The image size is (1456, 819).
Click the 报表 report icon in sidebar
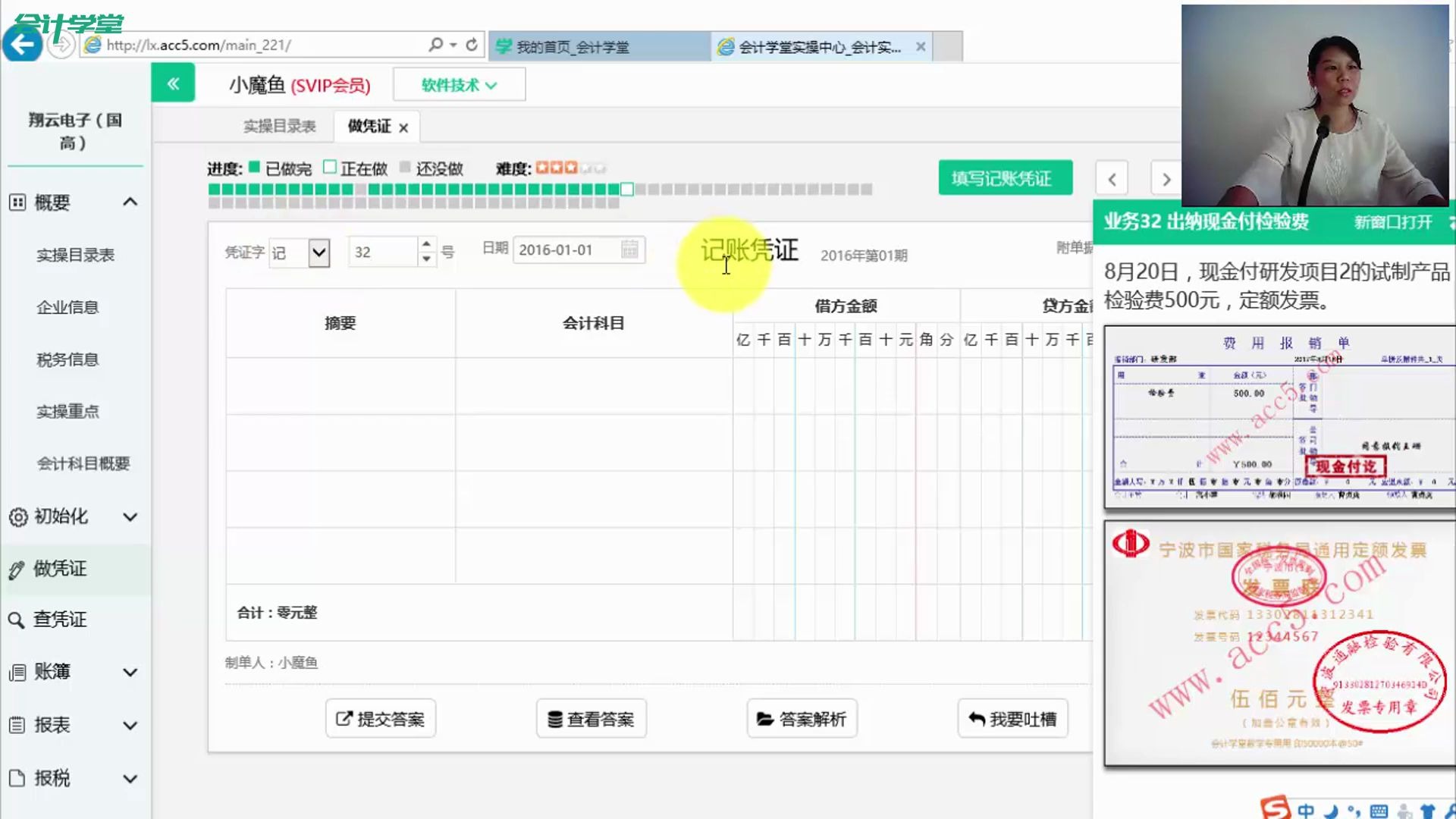point(17,725)
